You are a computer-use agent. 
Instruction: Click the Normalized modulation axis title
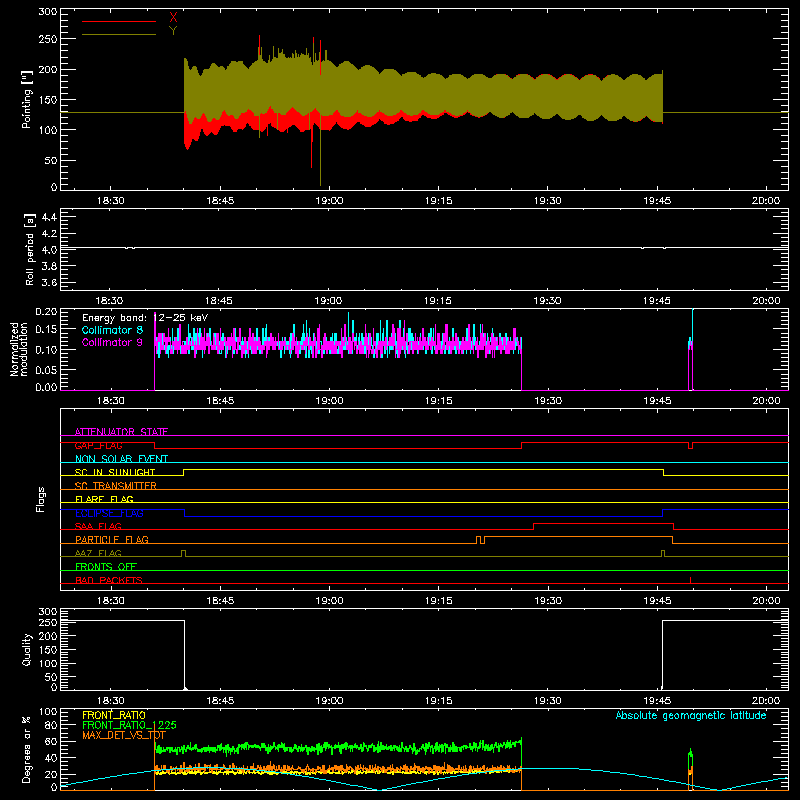point(19,349)
